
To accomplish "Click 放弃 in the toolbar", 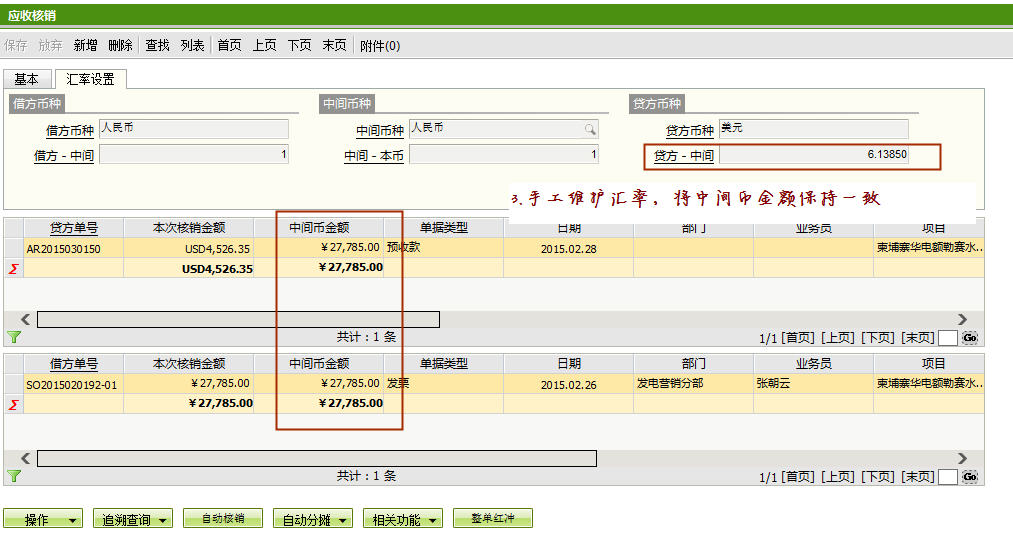I will pos(50,45).
